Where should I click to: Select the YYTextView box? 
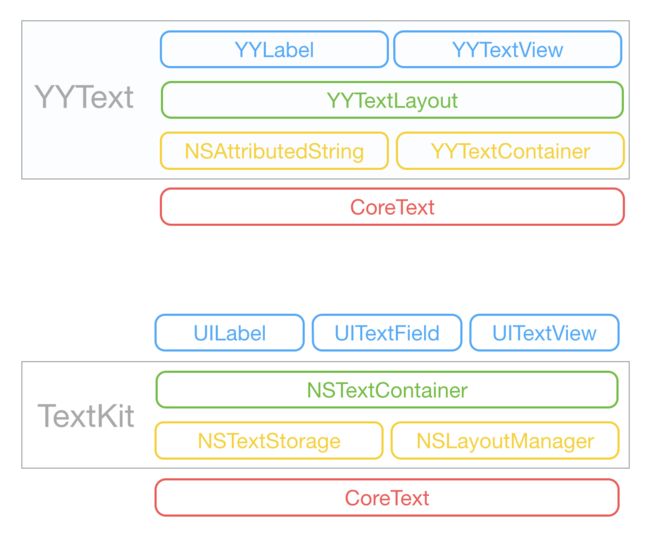(507, 49)
